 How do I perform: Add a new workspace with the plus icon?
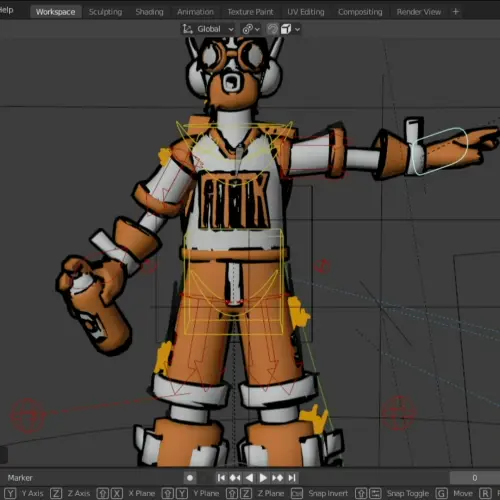[456, 12]
